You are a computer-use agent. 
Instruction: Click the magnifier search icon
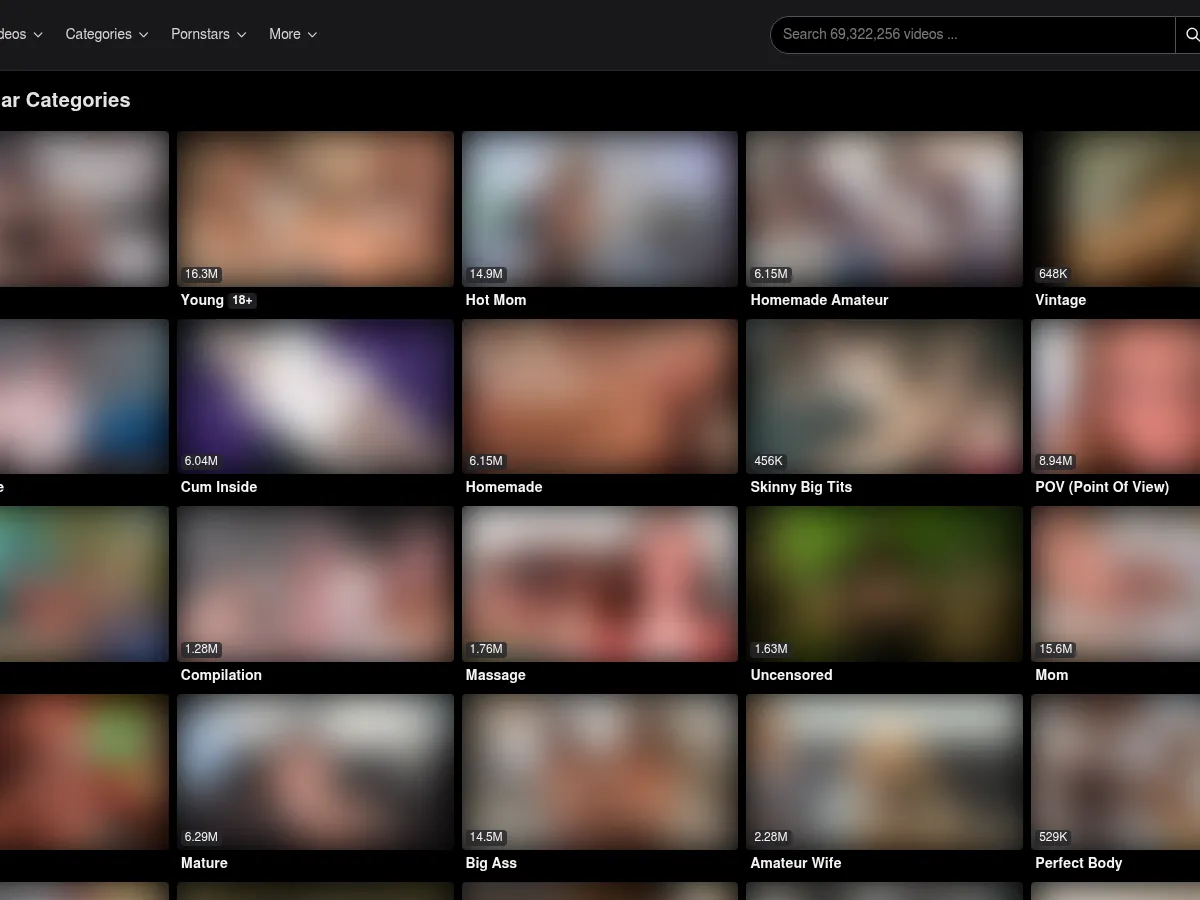coord(1191,35)
